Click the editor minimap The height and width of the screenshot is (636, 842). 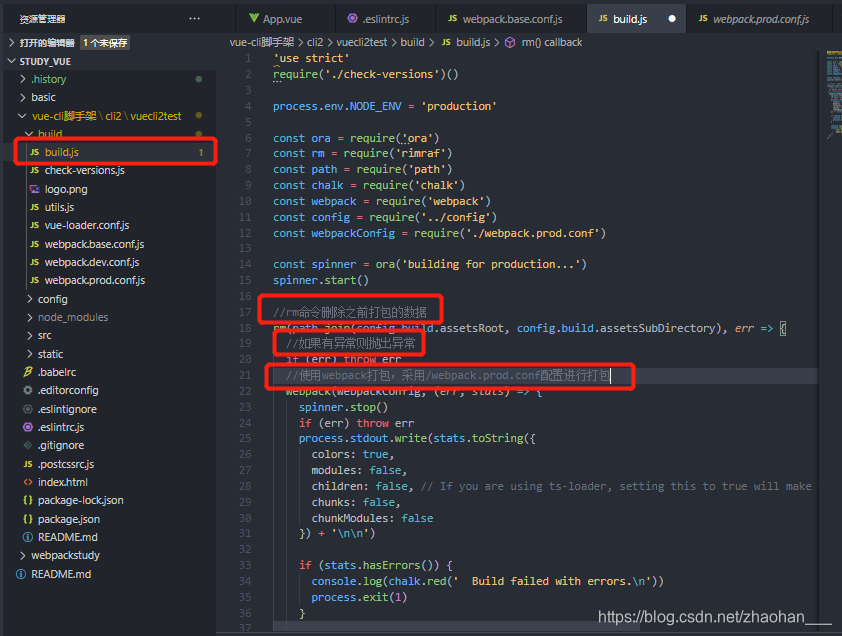click(x=833, y=94)
